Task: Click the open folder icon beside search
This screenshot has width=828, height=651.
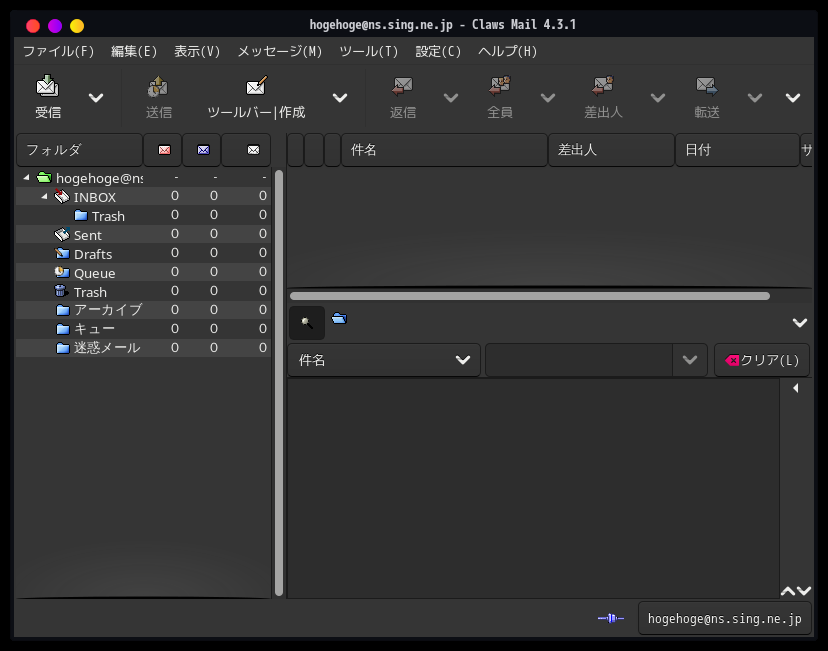Action: (x=339, y=318)
